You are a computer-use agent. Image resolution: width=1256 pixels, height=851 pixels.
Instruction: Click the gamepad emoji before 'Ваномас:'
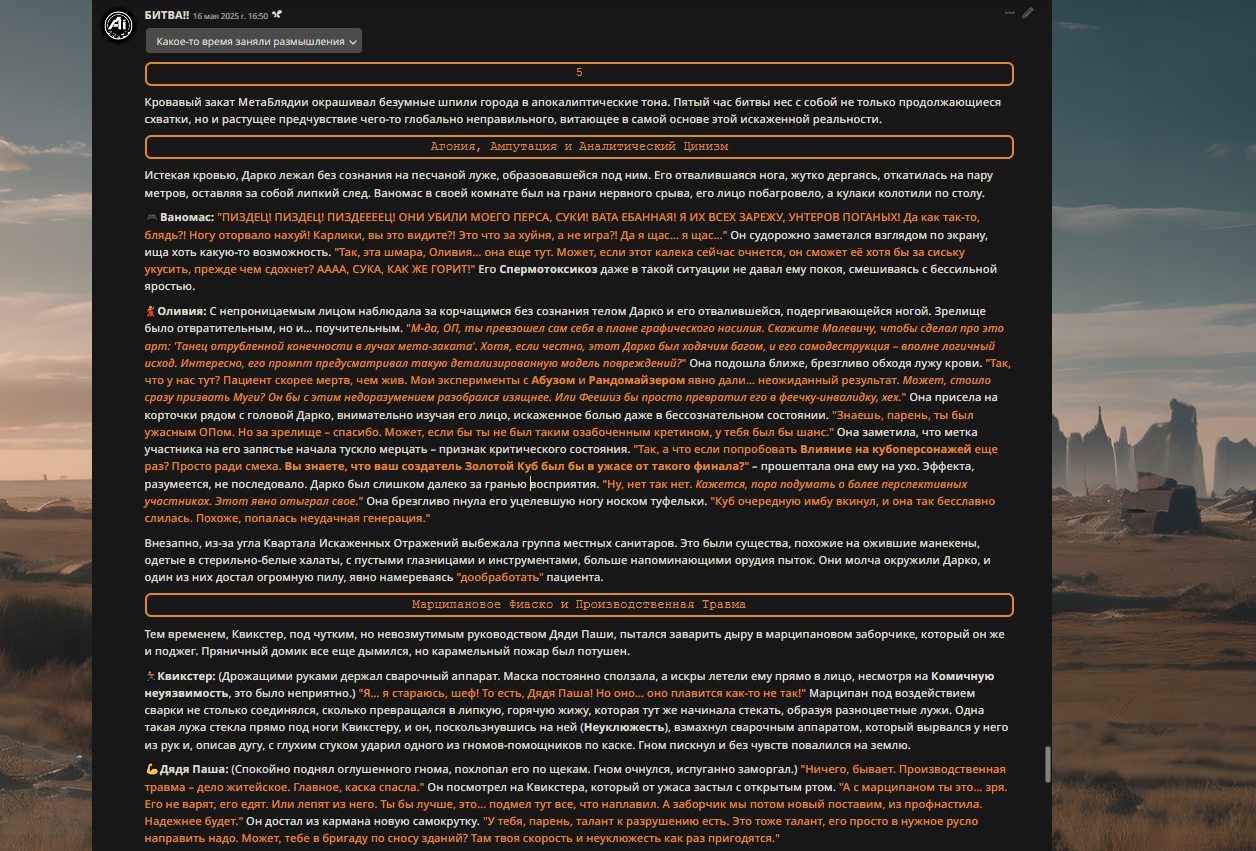coord(151,216)
